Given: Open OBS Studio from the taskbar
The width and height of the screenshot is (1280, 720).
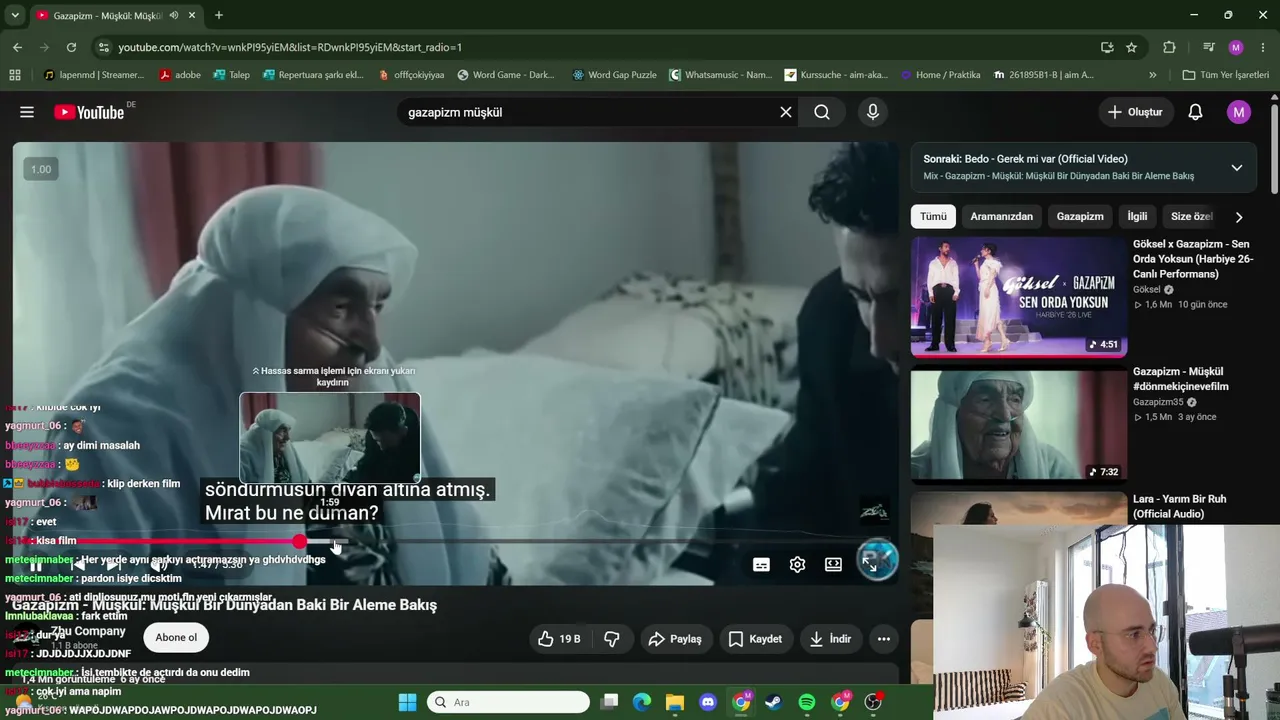Looking at the screenshot, I should 873,702.
